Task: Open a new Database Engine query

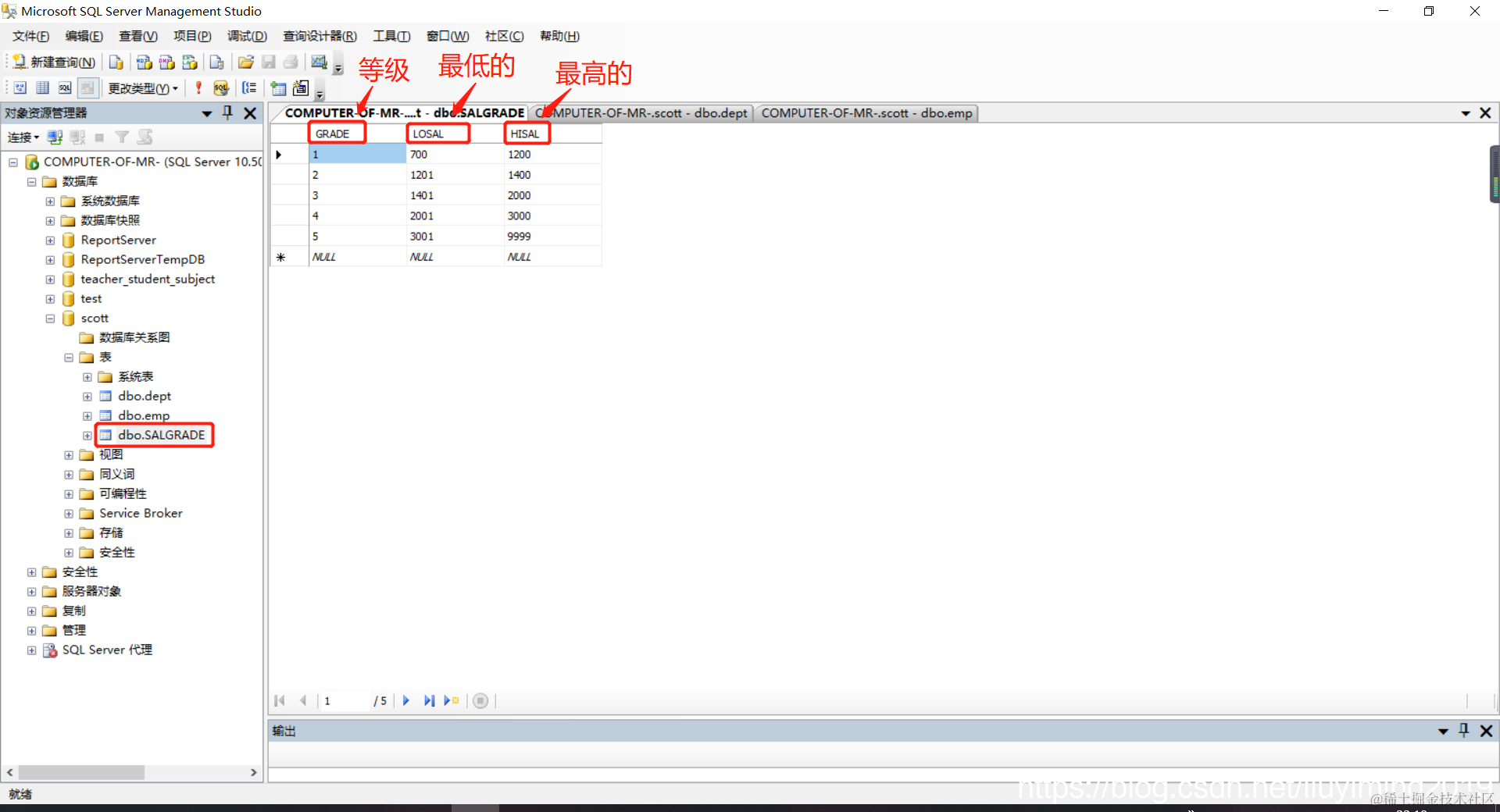Action: coord(116,62)
